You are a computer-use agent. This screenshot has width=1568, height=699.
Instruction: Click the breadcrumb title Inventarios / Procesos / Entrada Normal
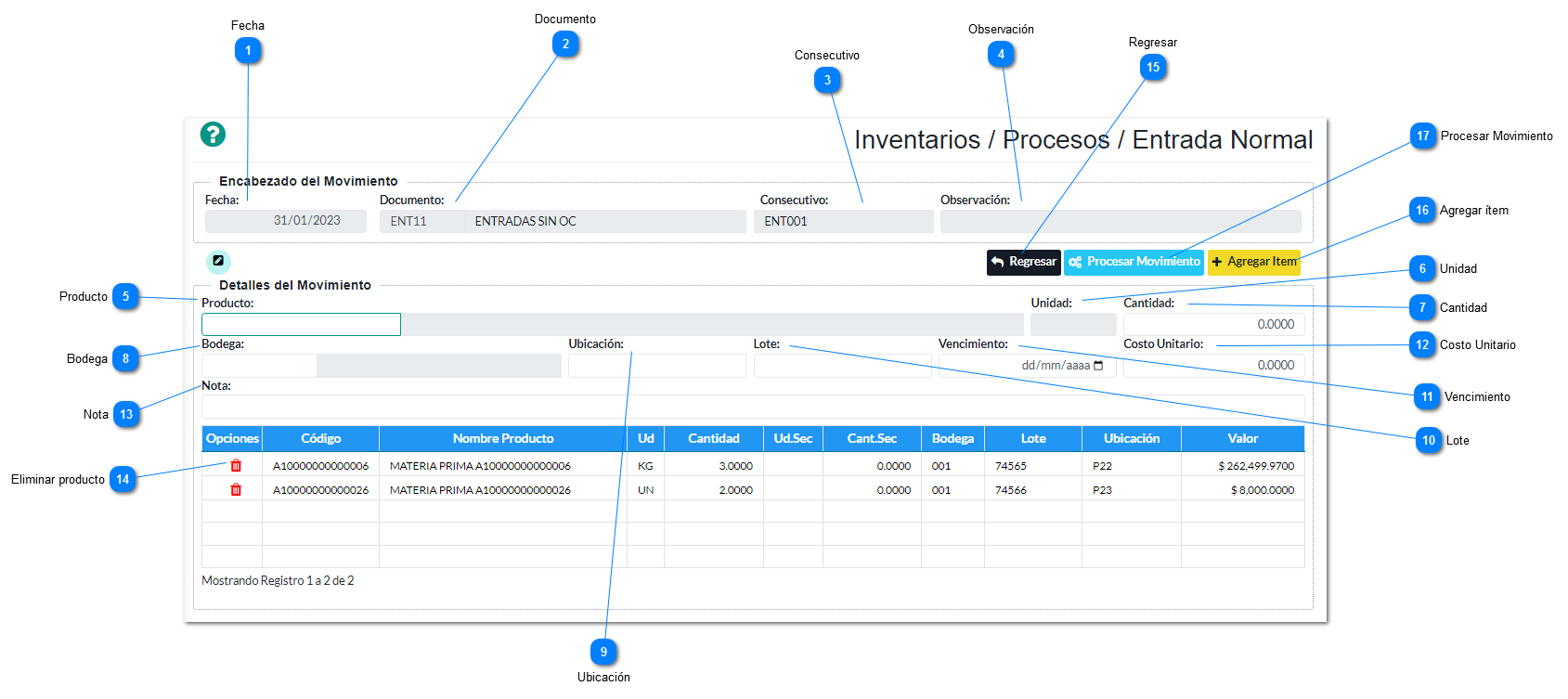(1083, 140)
